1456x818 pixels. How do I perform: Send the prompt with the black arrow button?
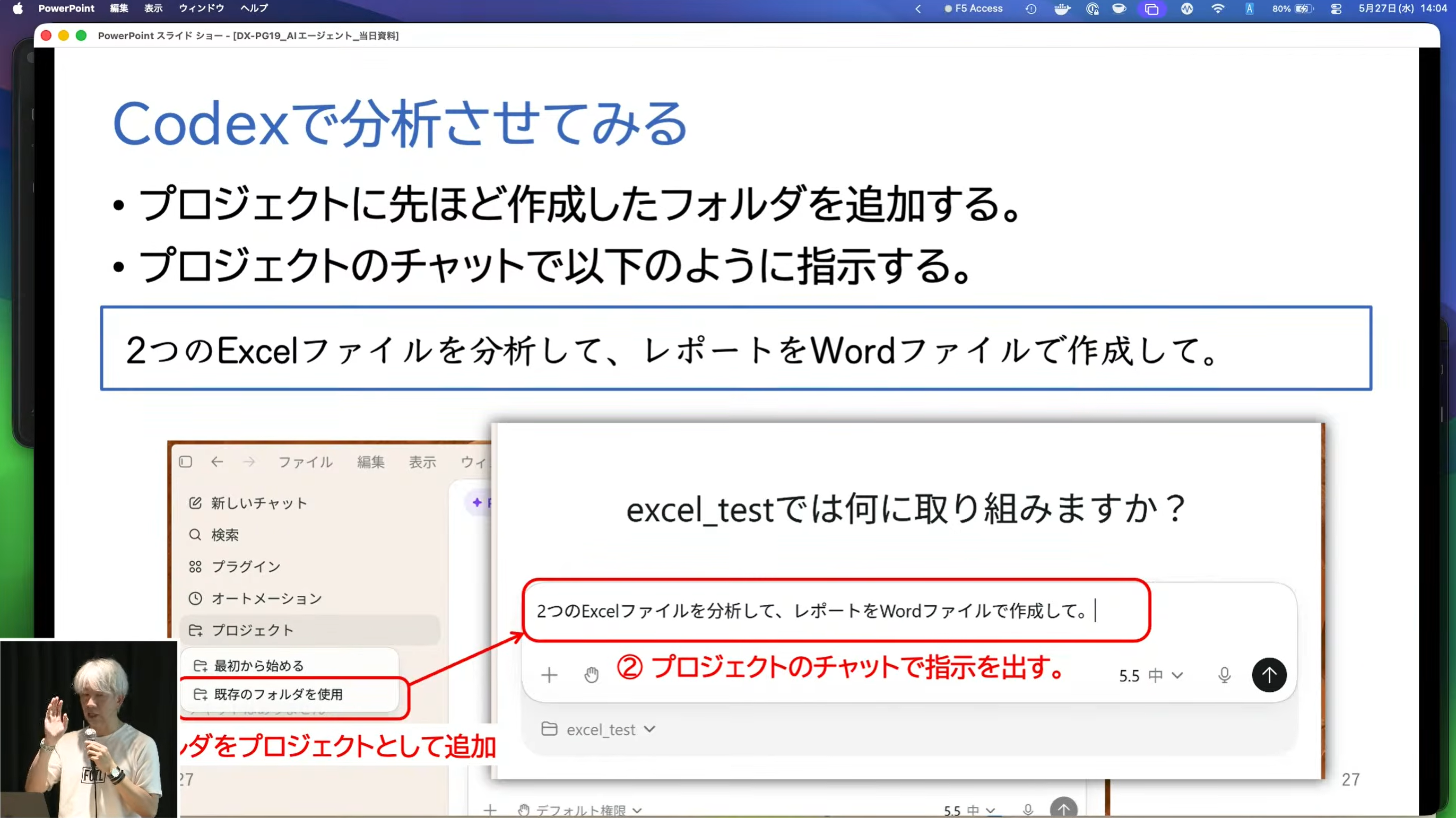(x=1269, y=675)
